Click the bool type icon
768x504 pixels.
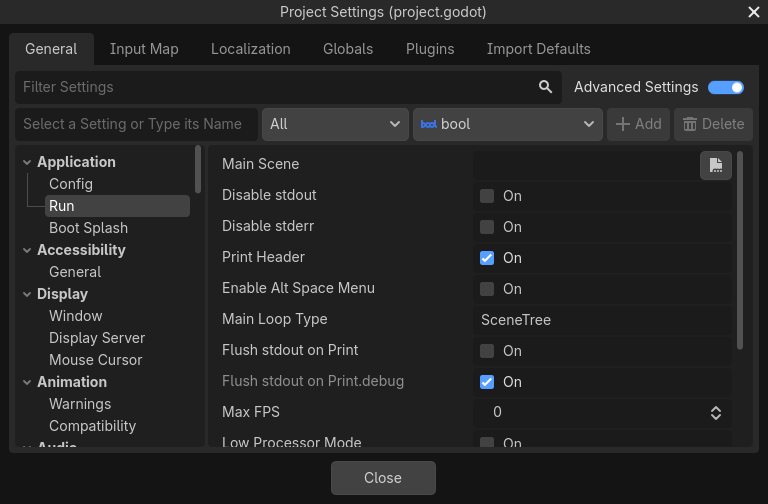pos(428,124)
